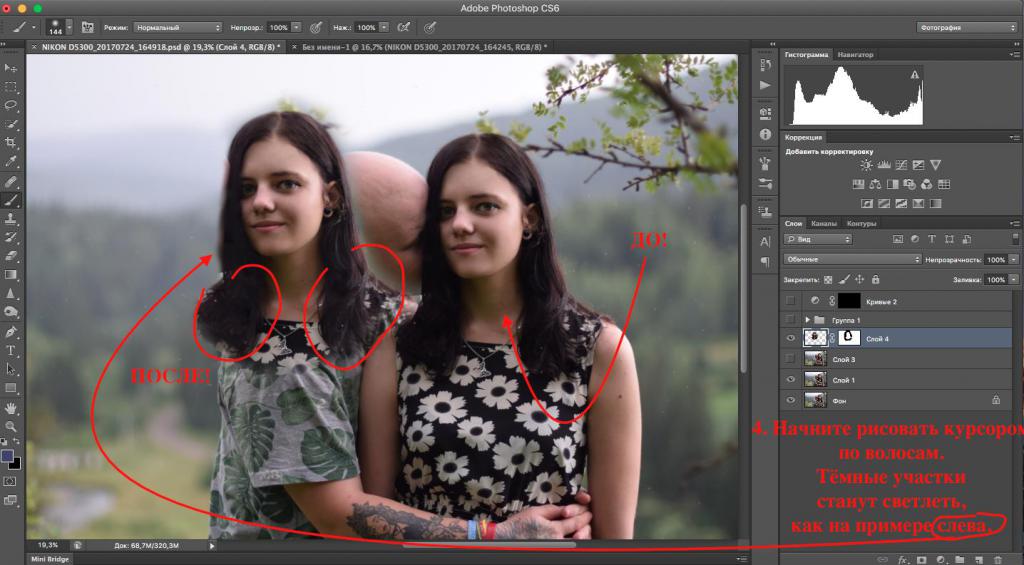Open the layer filter Вид dropdown
The height and width of the screenshot is (565, 1024).
[x=818, y=239]
